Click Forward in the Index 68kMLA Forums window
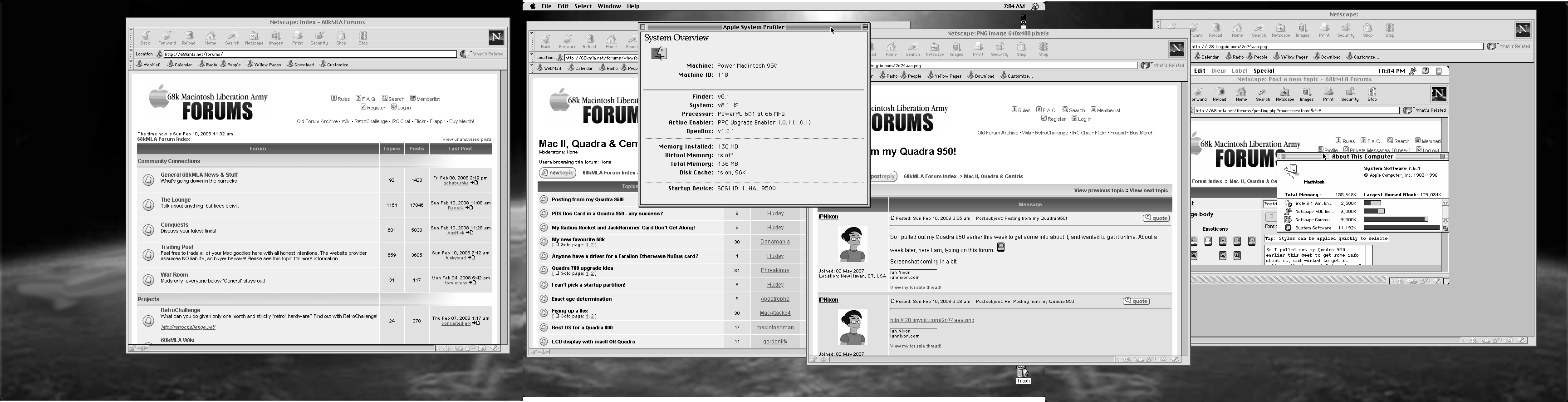The image size is (1568, 402). click(x=167, y=38)
